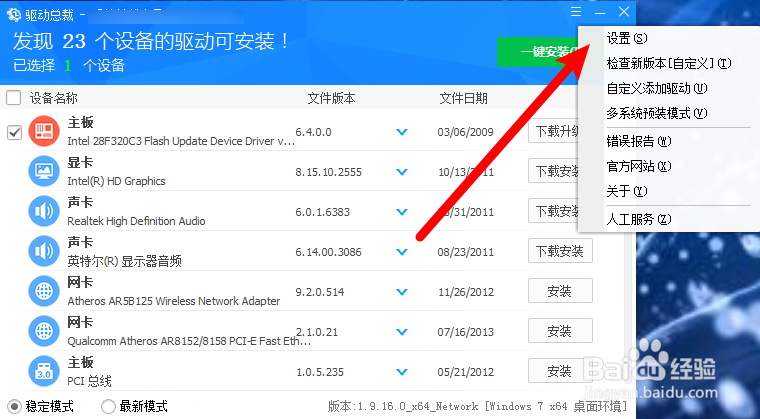The height and width of the screenshot is (419, 760).
Task: Choose 检查新版本[自定义](T) menu entry
Action: pos(669,64)
